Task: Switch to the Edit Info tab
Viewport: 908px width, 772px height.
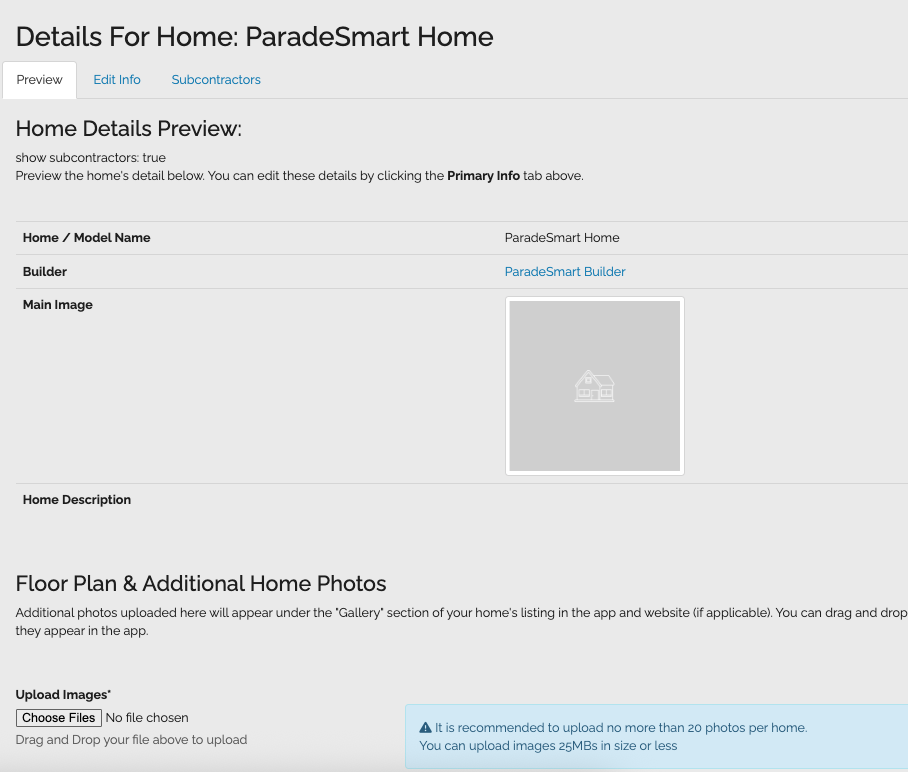Action: (116, 80)
